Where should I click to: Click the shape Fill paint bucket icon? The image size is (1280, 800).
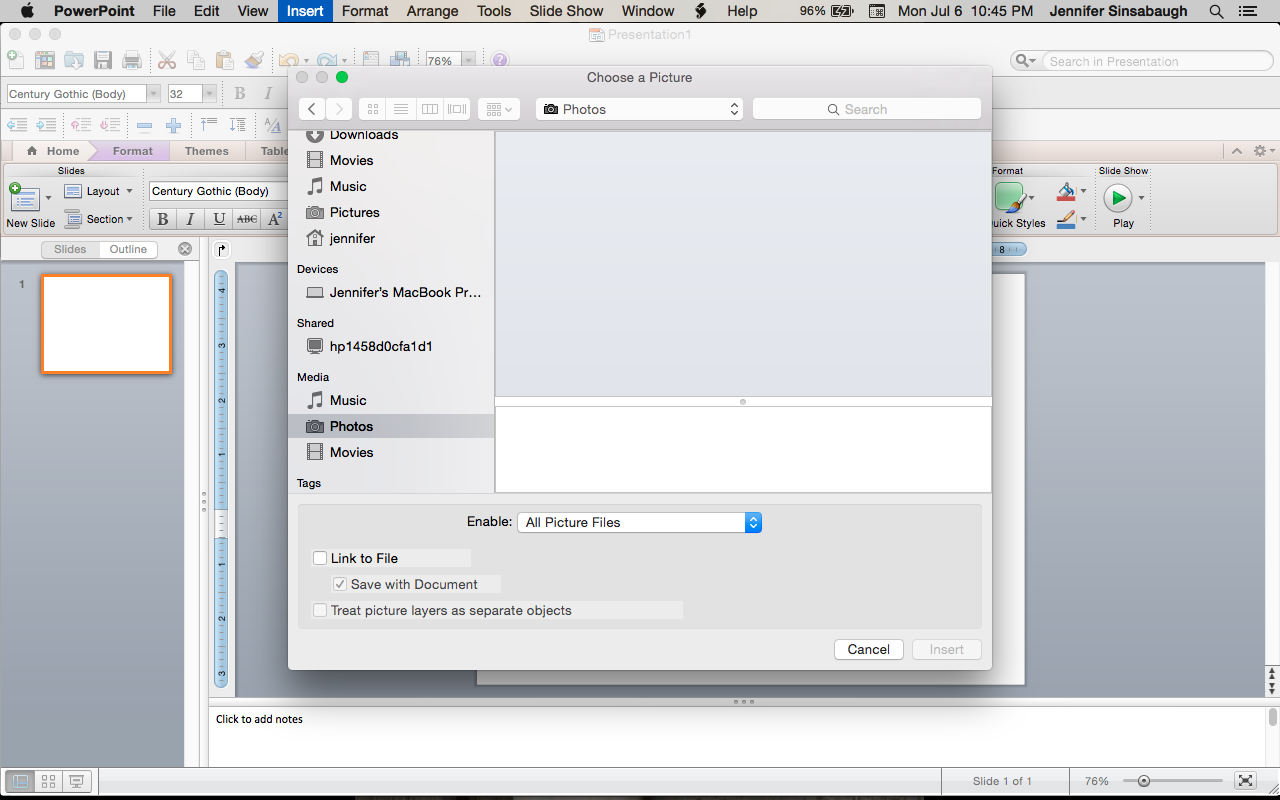click(x=1066, y=190)
